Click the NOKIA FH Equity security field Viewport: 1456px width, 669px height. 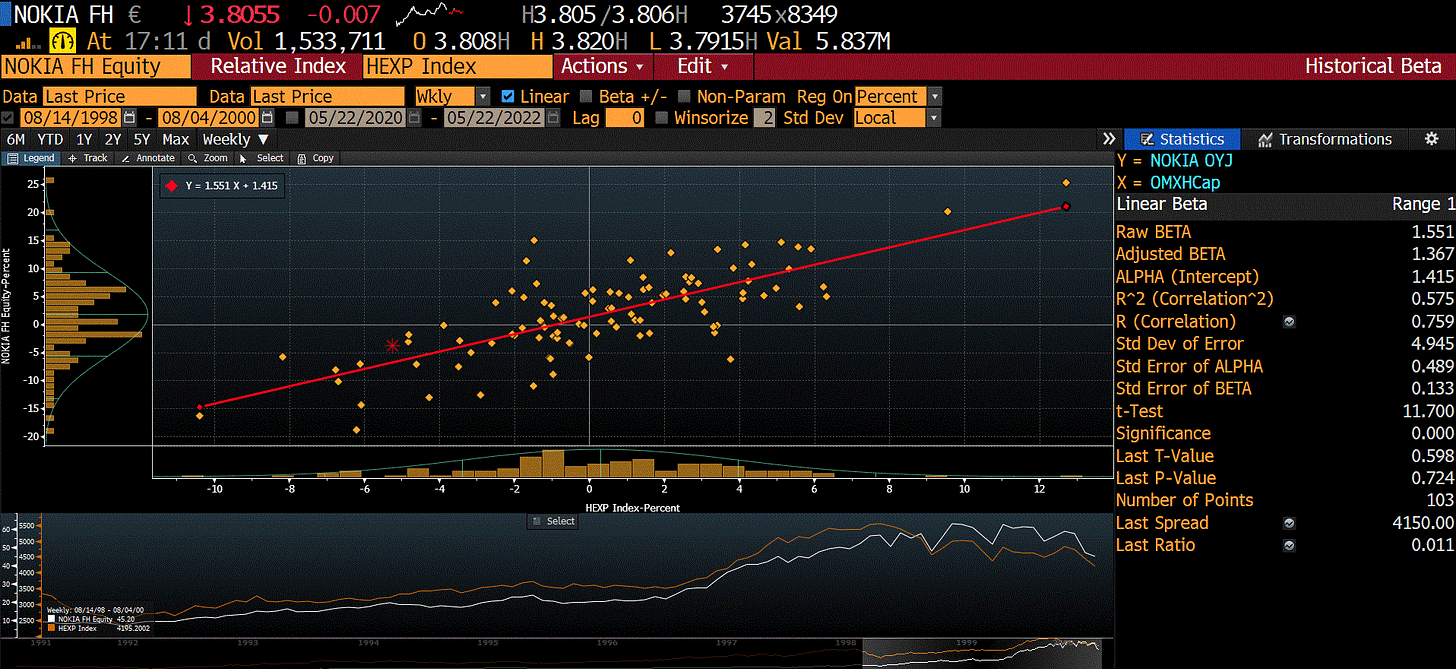pos(96,67)
